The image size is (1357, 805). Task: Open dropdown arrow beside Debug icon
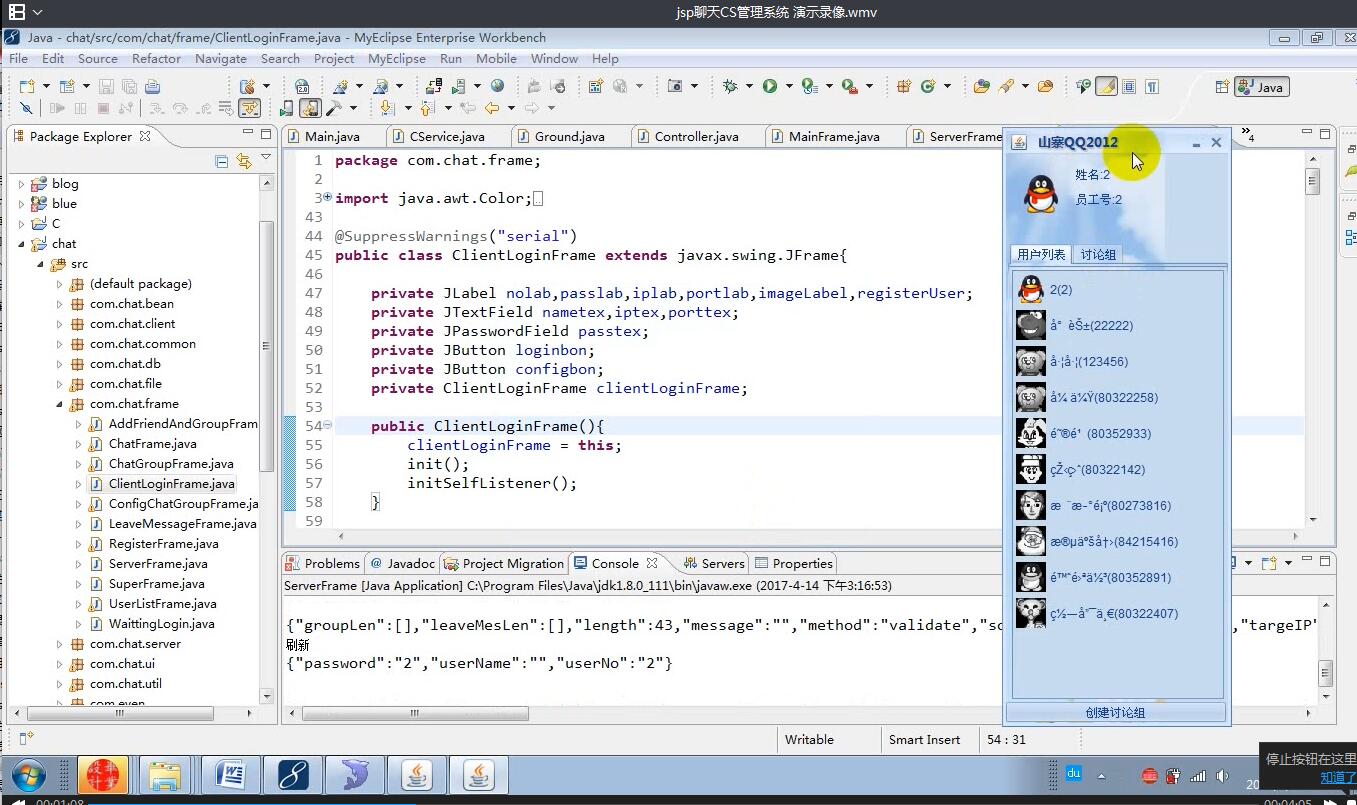click(x=749, y=86)
